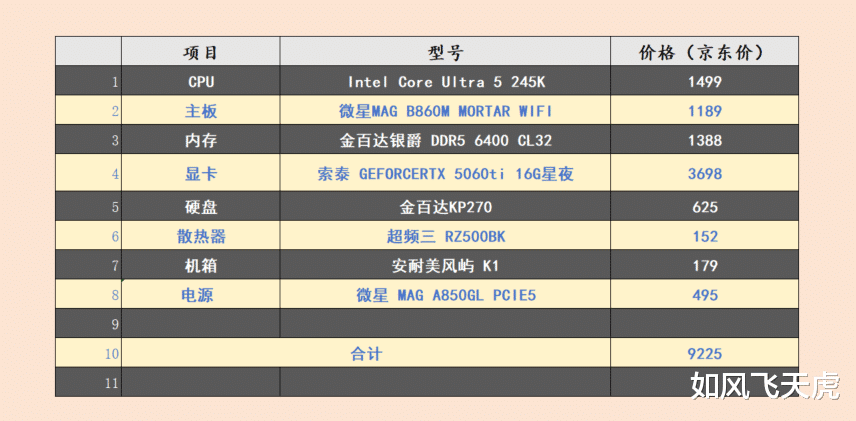Select the 金百达KP270 model cell
Screen dimensions: 856x421
pos(445,208)
